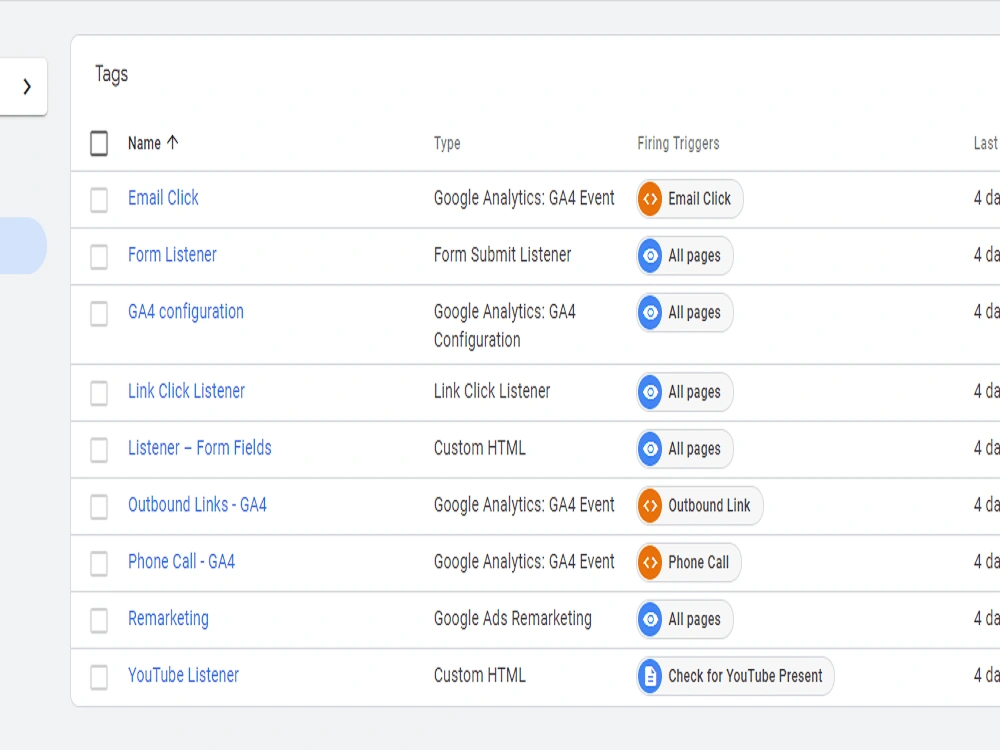Viewport: 1000px width, 750px height.
Task: Click Link Click Listener row's All pages icon
Action: 650,392
